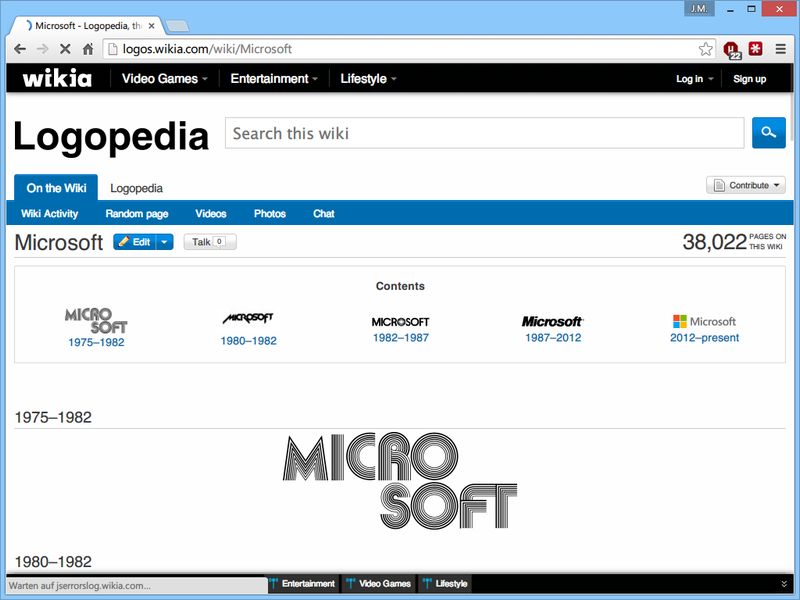Expand the Entertainment dropdown in top bar
Viewport: 800px width, 600px height.
[274, 79]
